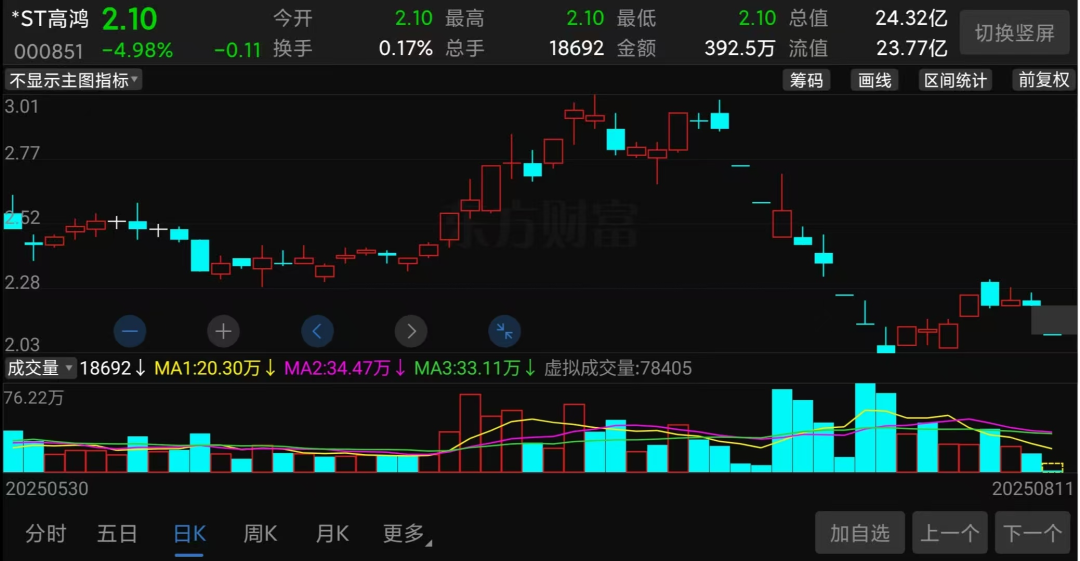The width and height of the screenshot is (1080, 561).
Task: Click the 切换竖屏 button
Action: tap(1015, 32)
